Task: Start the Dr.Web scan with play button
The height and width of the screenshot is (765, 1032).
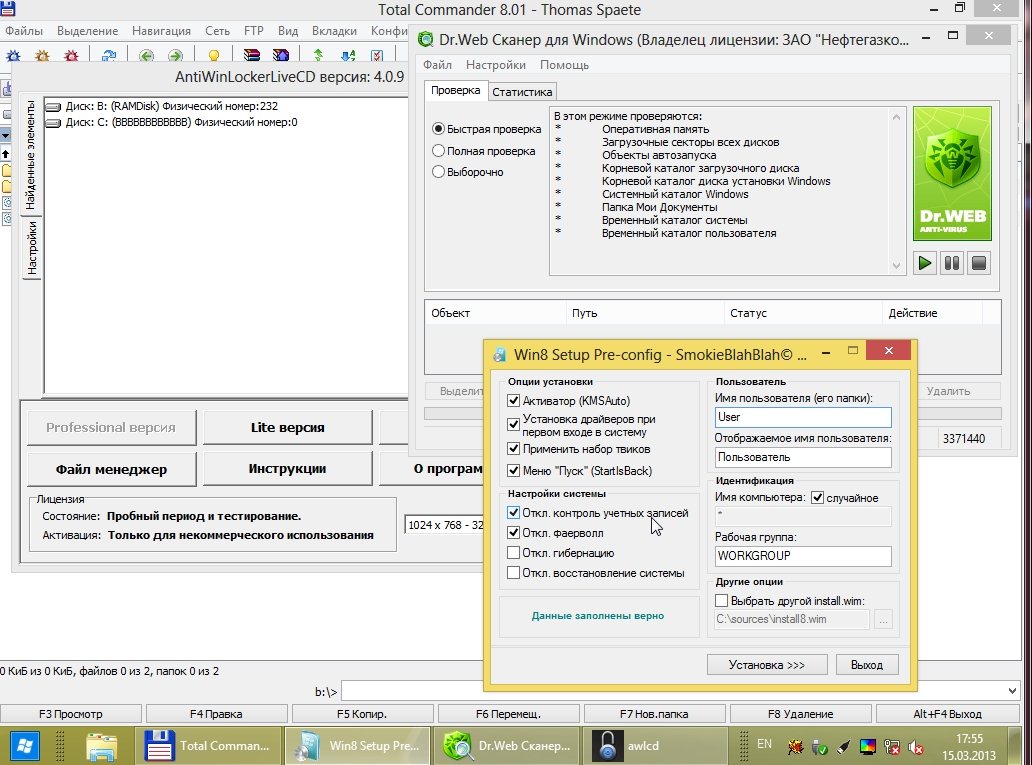Action: [x=925, y=264]
